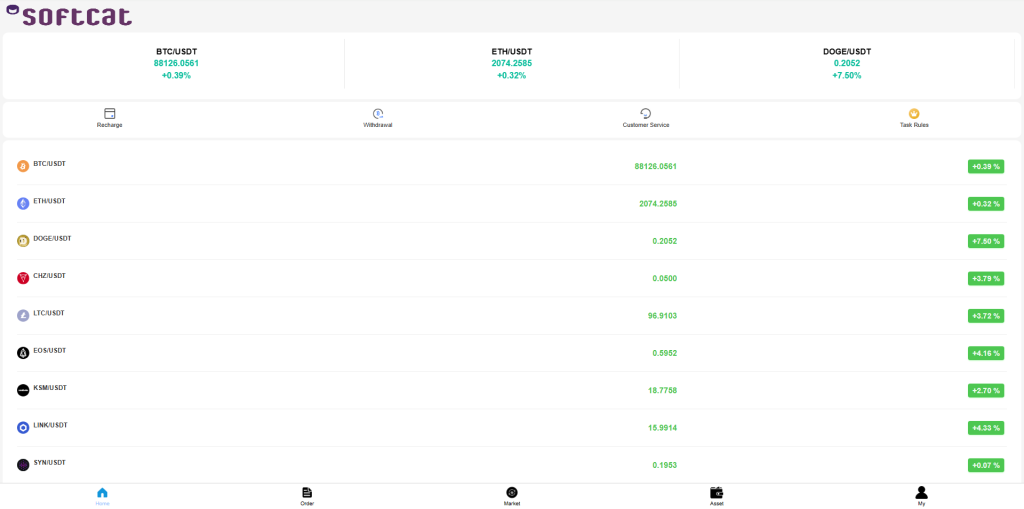The width and height of the screenshot is (1024, 509).
Task: Open the Customer Service headset icon
Action: (646, 114)
